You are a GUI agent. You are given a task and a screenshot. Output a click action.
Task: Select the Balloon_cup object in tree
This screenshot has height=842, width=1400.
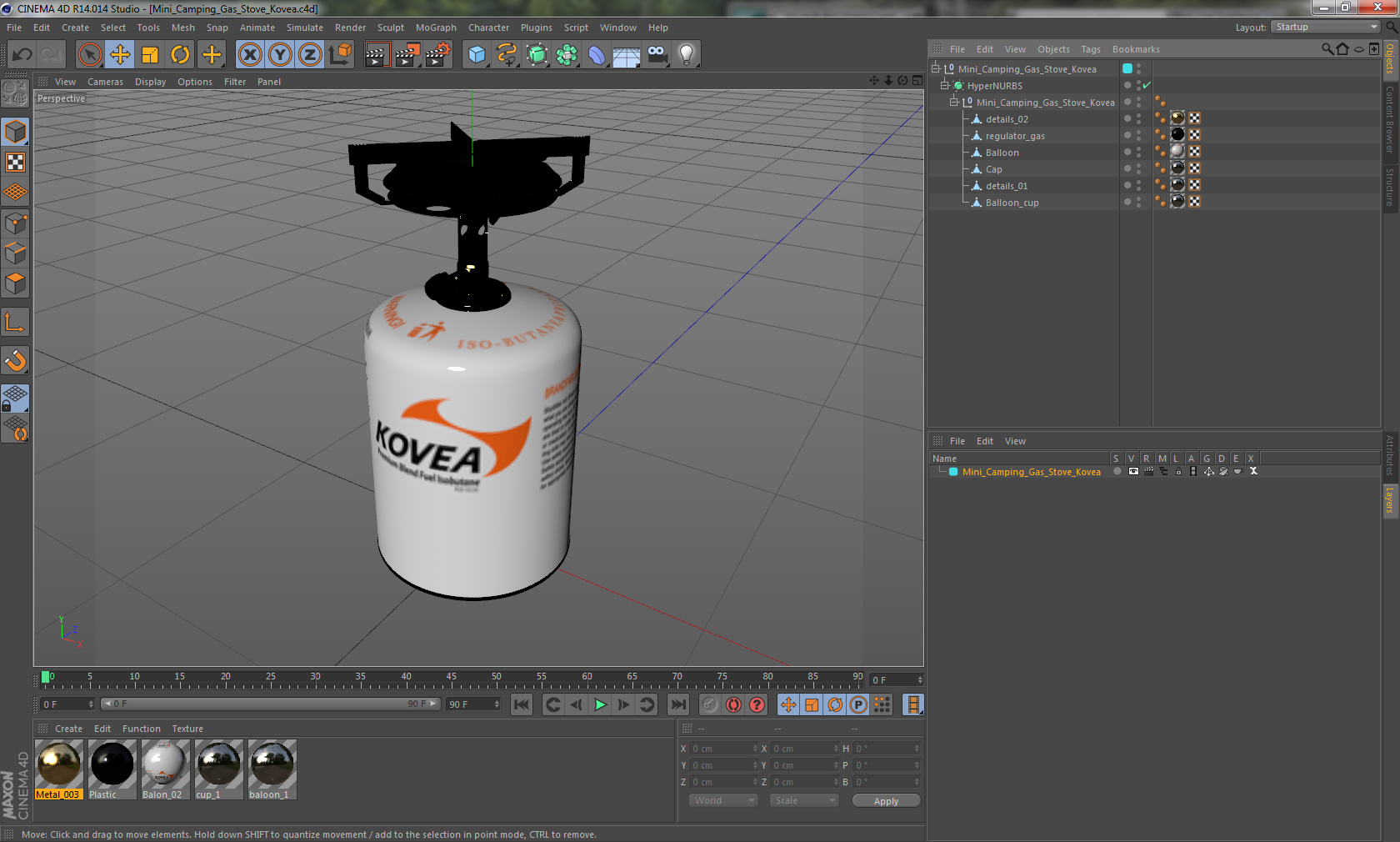[1012, 203]
